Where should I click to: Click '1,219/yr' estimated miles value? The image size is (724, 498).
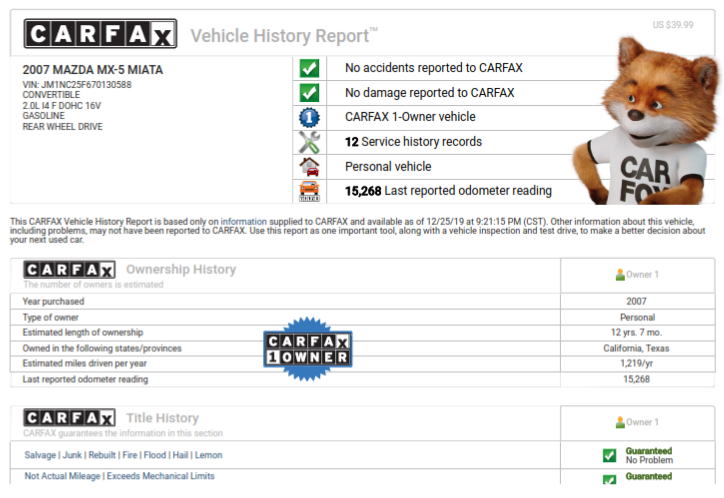(636, 363)
